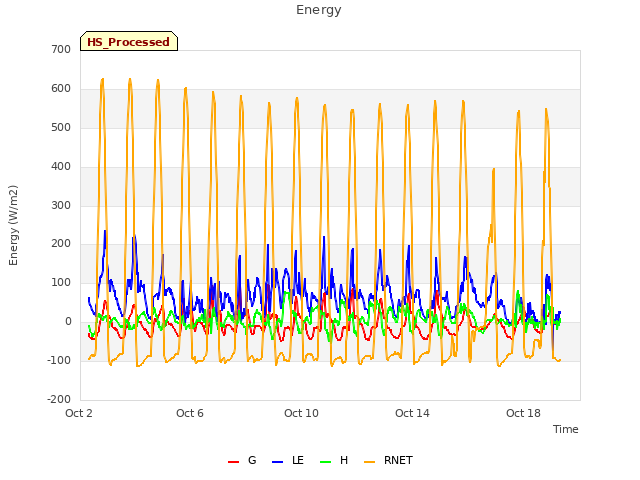Click the Oct 18 x-axis tick label

pyautogui.click(x=523, y=413)
